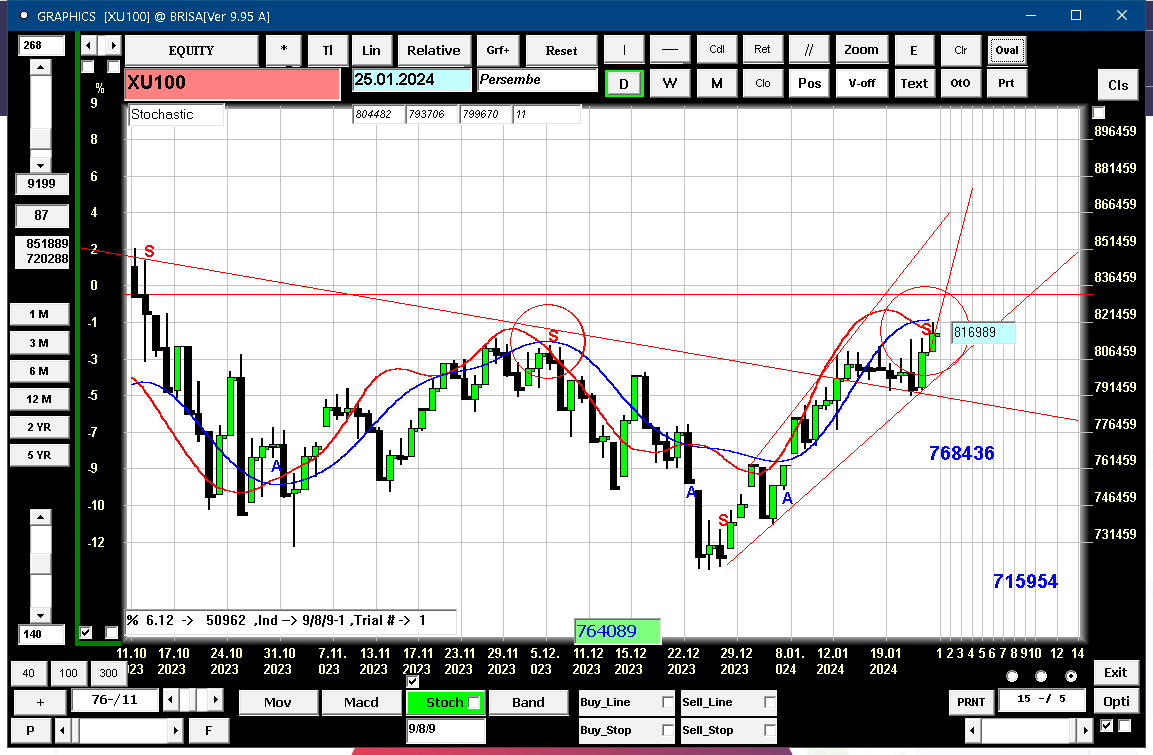This screenshot has height=755, width=1153.
Task: Select the parallel lines tool
Action: click(x=809, y=50)
